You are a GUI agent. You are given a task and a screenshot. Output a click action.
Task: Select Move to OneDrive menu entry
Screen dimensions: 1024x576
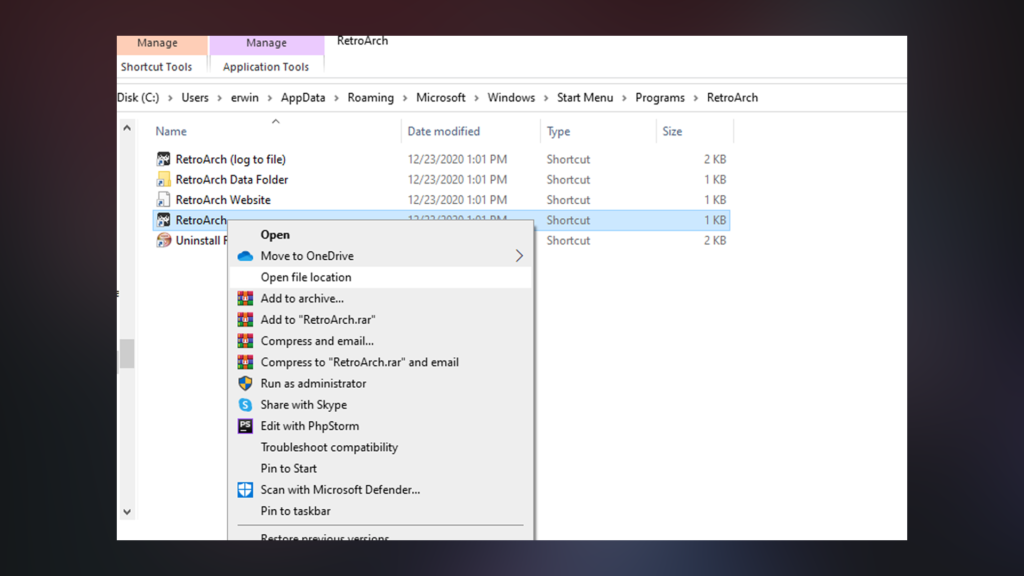[381, 256]
